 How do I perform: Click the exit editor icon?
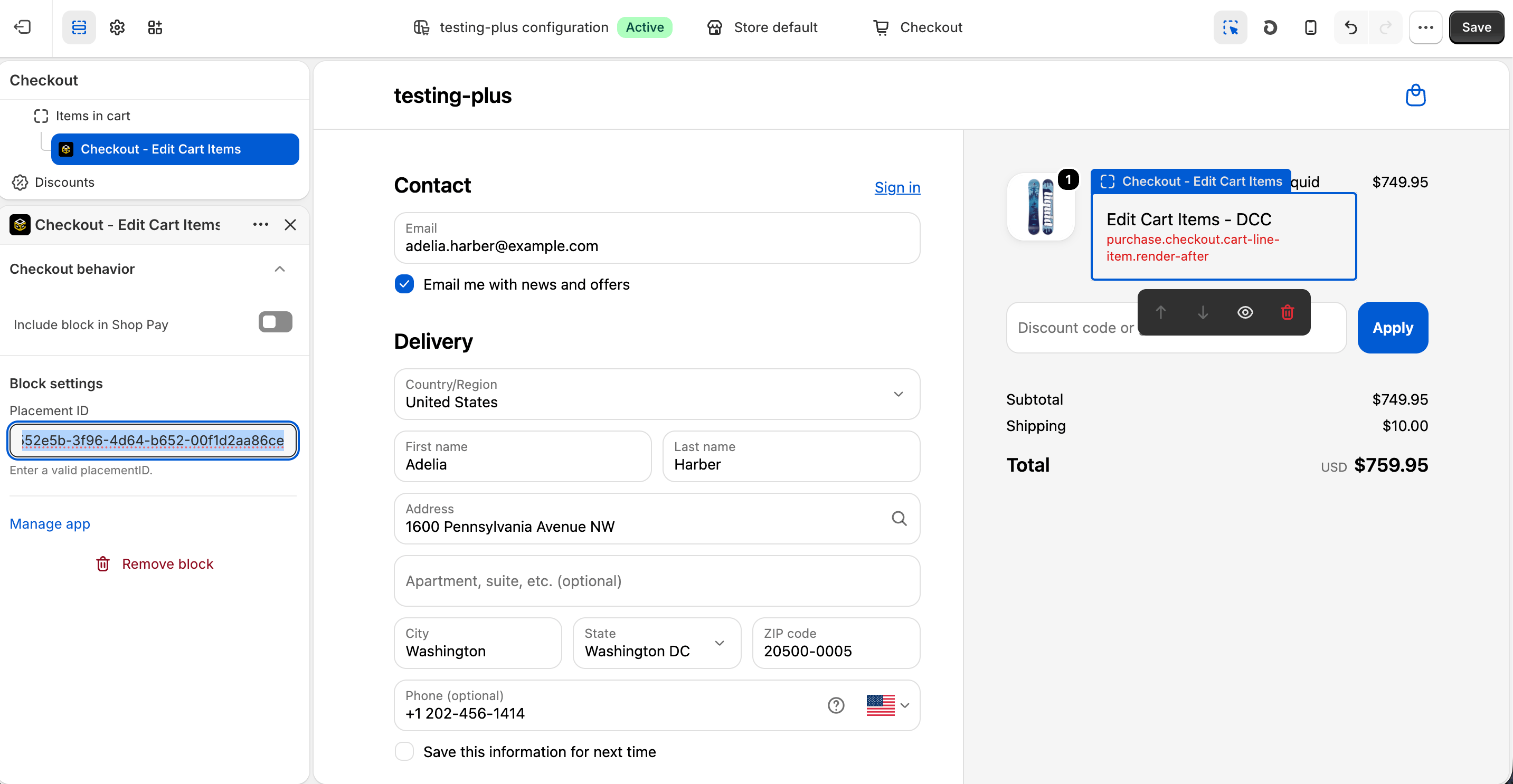tap(22, 27)
